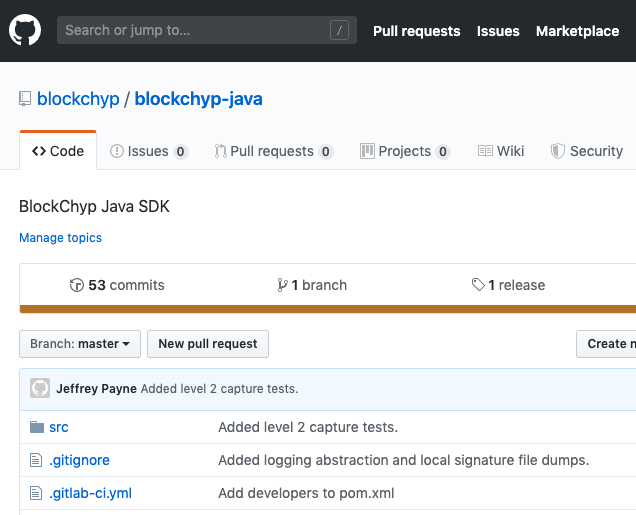
Task: Click the .gitignore file icon
Action: pos(36,460)
